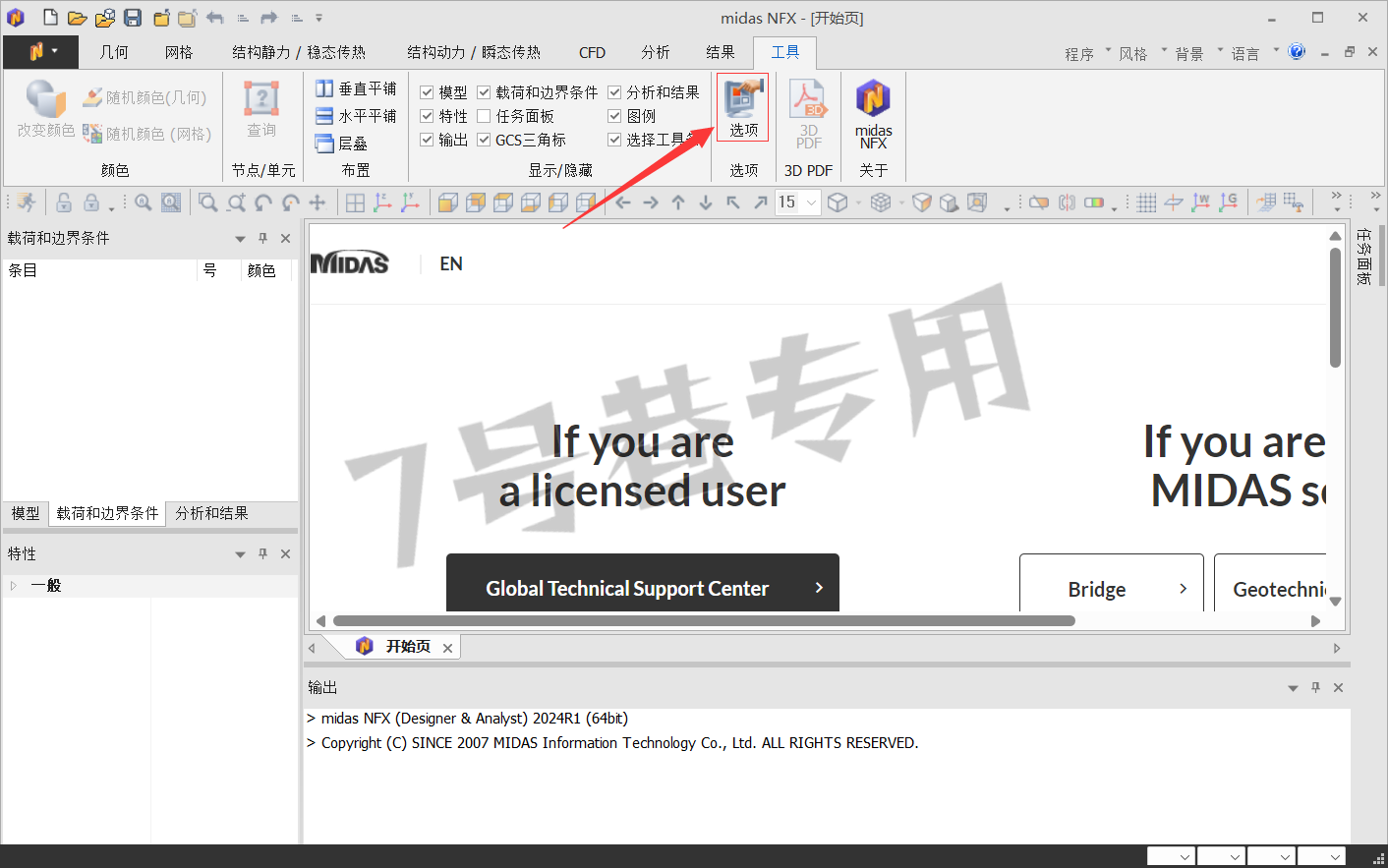This screenshot has height=868, width=1388.
Task: Click the rotate down arrow view icon
Action: [706, 203]
